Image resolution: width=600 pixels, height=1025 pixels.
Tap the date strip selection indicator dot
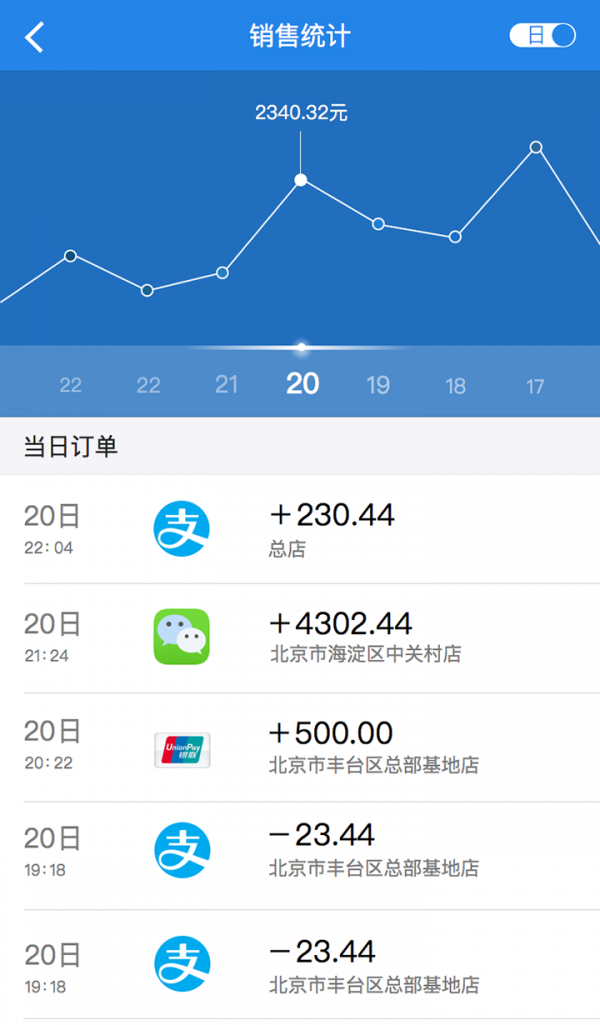pyautogui.click(x=301, y=347)
